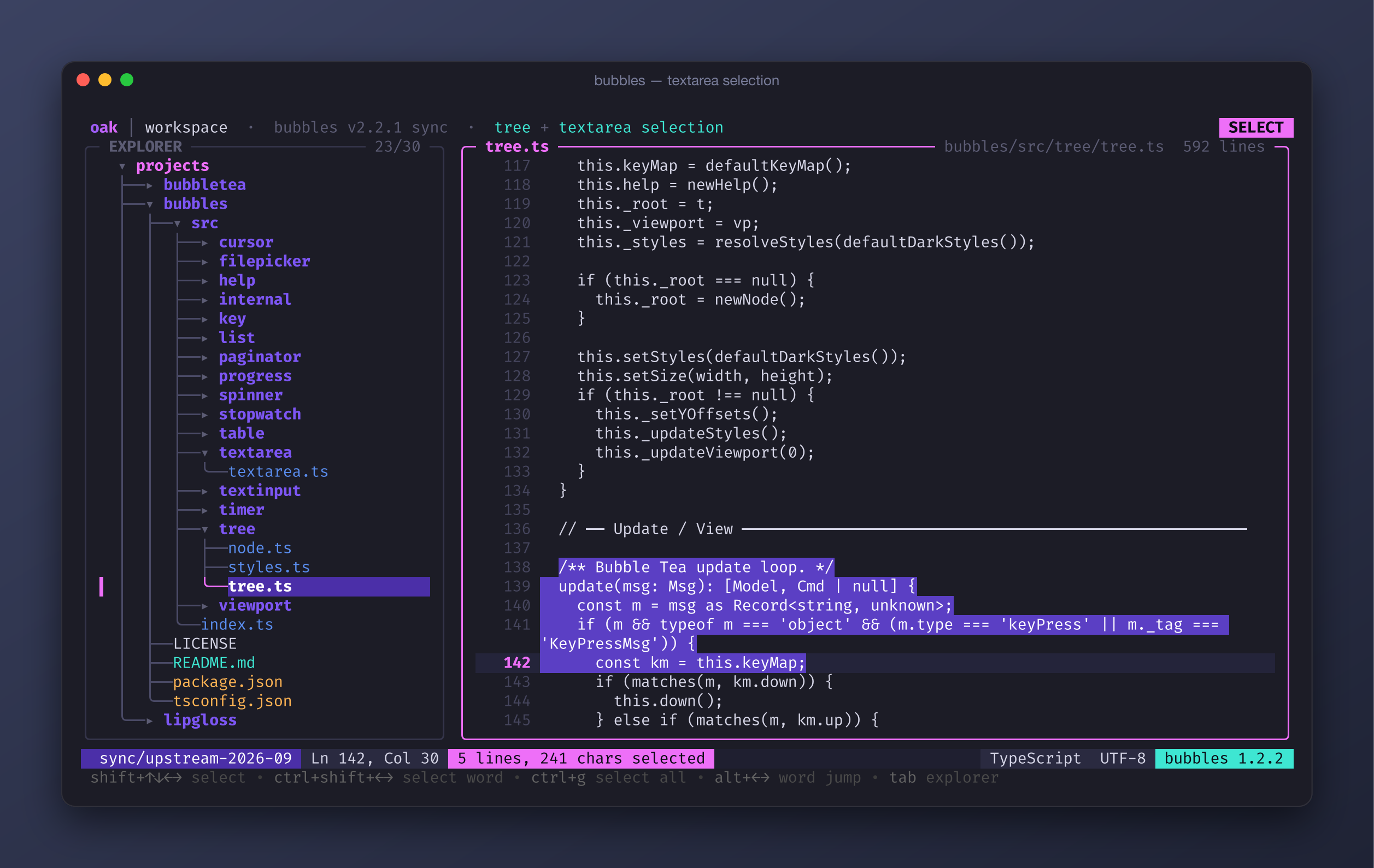Click the sync/upstream-2026-09 branch indicator

[x=191, y=759]
